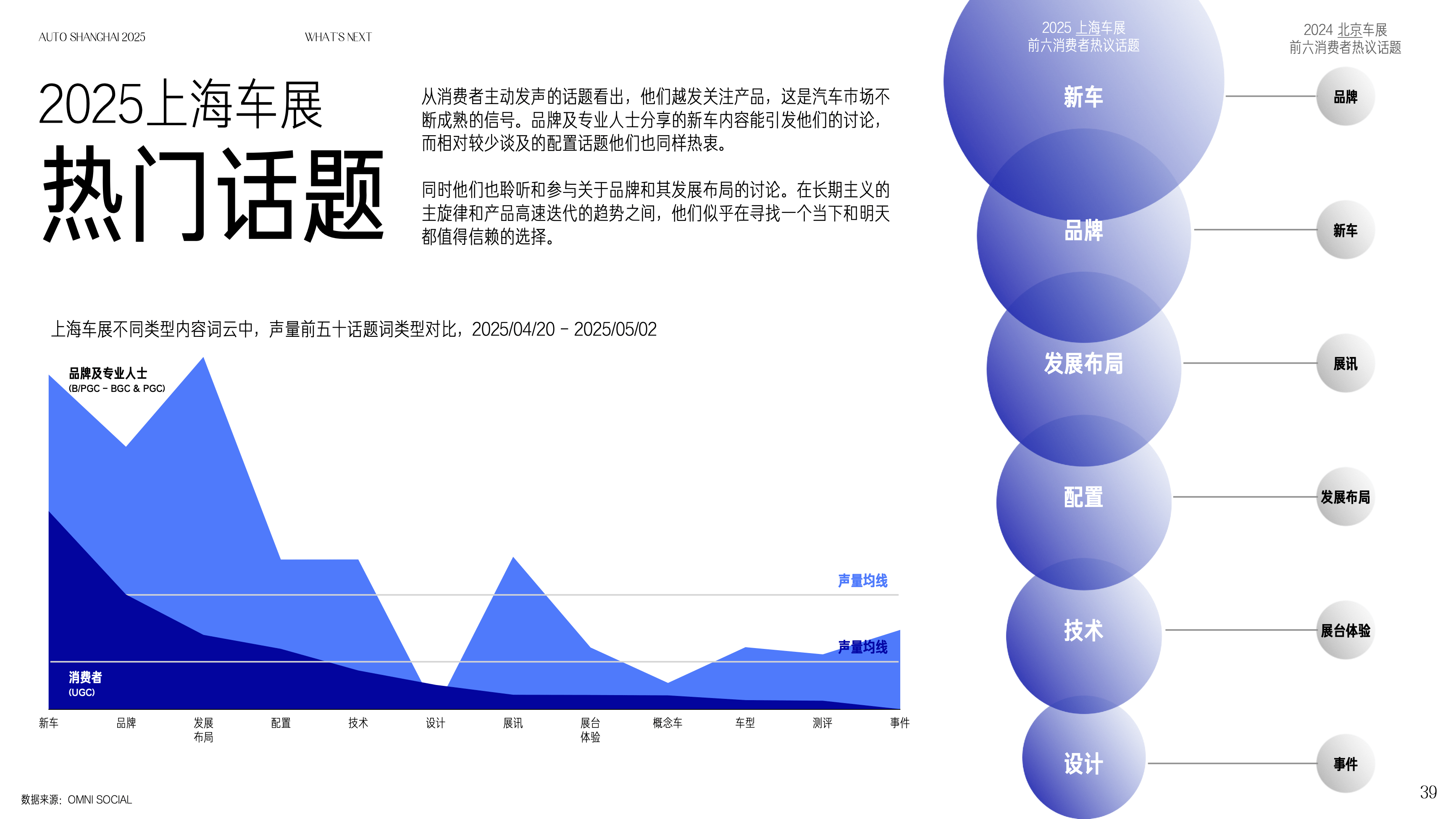Select the gray 新车 circle for 2024

click(1345, 230)
